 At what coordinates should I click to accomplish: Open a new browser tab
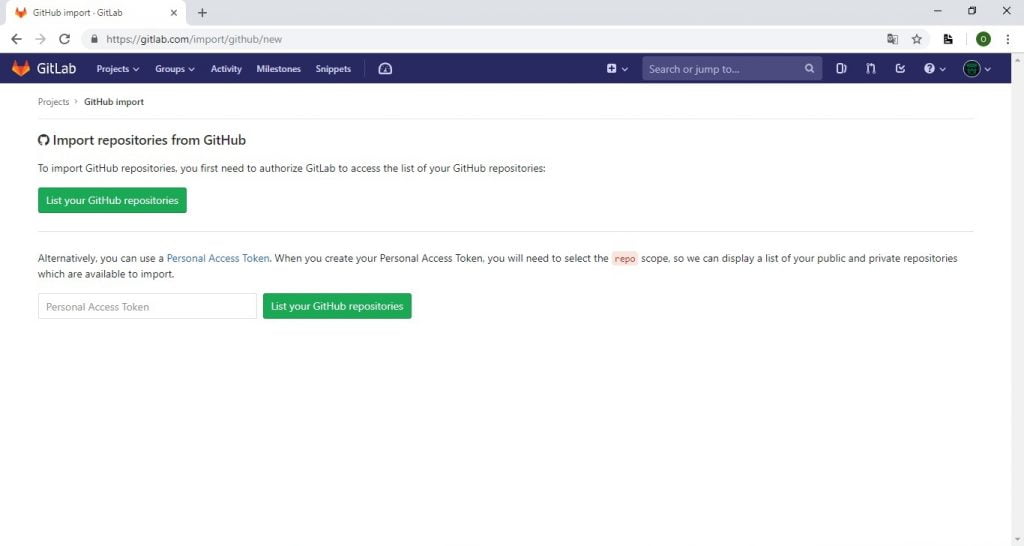point(202,12)
